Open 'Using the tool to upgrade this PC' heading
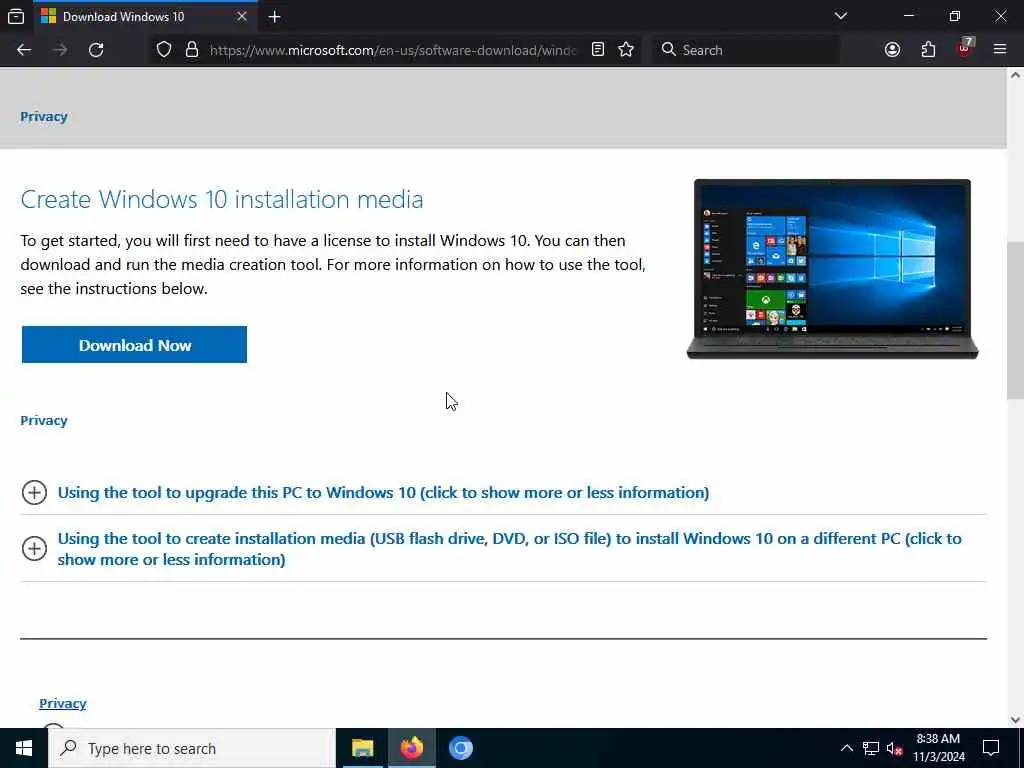This screenshot has height=768, width=1024. point(383,492)
